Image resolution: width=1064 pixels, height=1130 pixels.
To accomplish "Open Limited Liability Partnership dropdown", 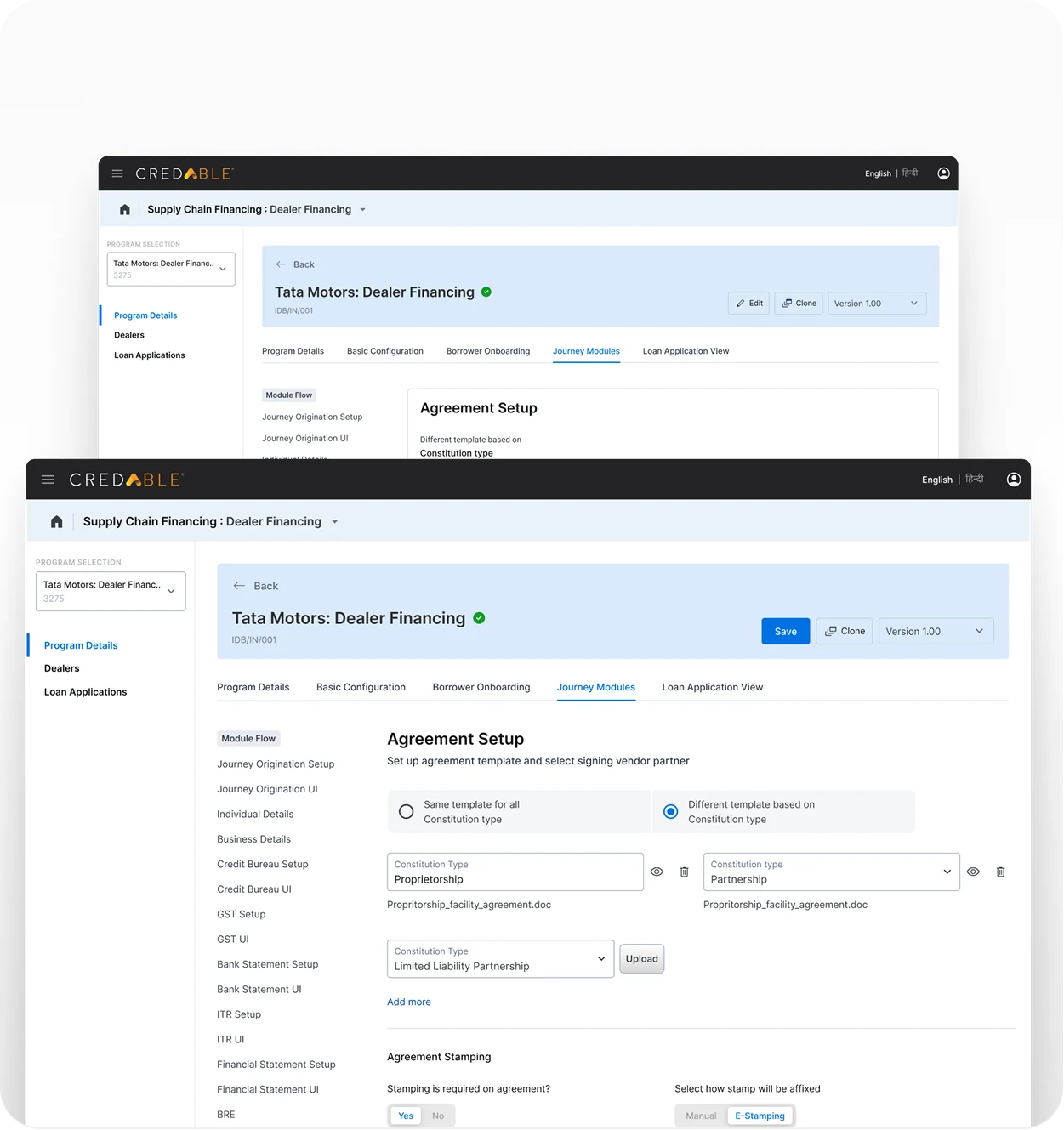I will tap(500, 958).
